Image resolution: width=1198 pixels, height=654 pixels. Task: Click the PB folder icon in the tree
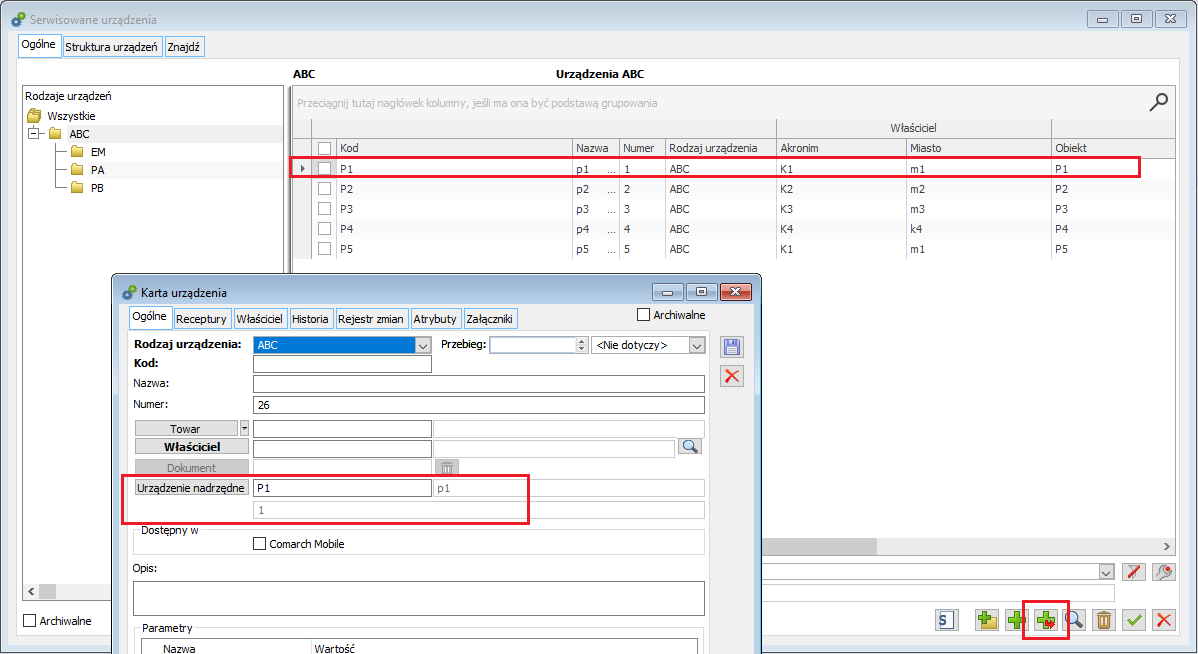pos(77,187)
